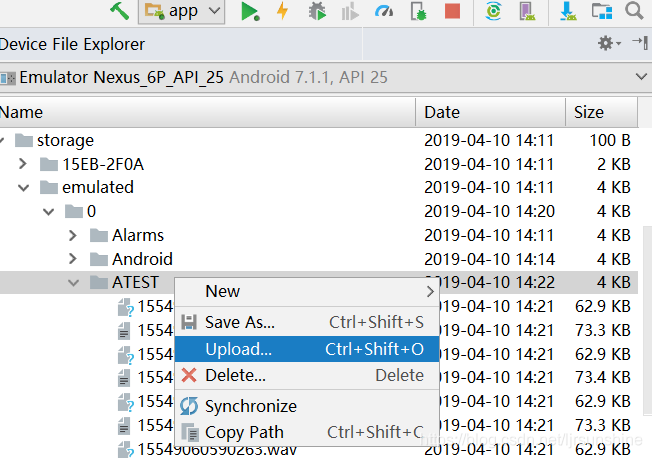This screenshot has width=652, height=458.
Task: Open the AVD Manager icon
Action: pos(528,11)
